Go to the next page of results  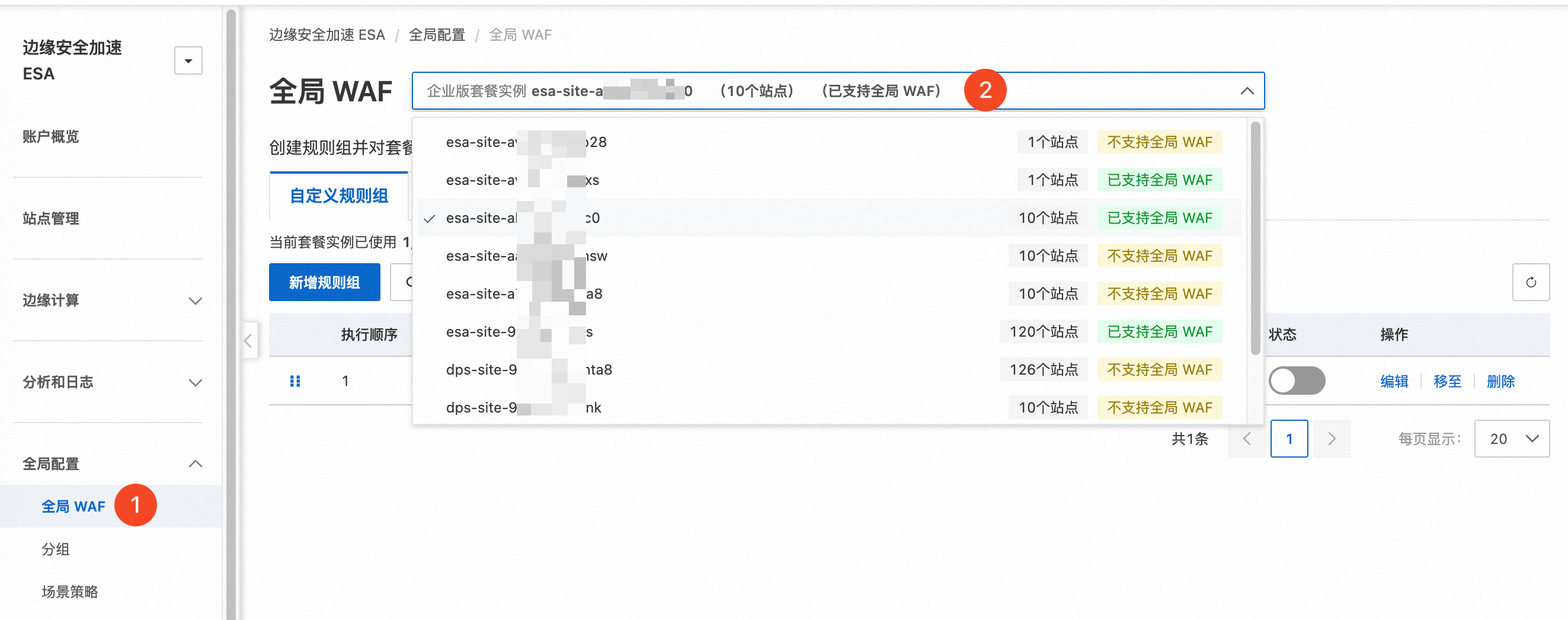pos(1332,439)
